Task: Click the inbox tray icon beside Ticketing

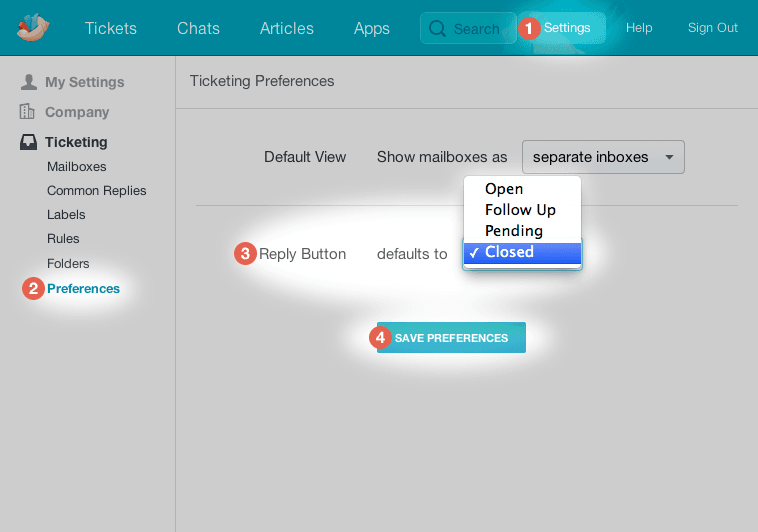Action: 28,142
